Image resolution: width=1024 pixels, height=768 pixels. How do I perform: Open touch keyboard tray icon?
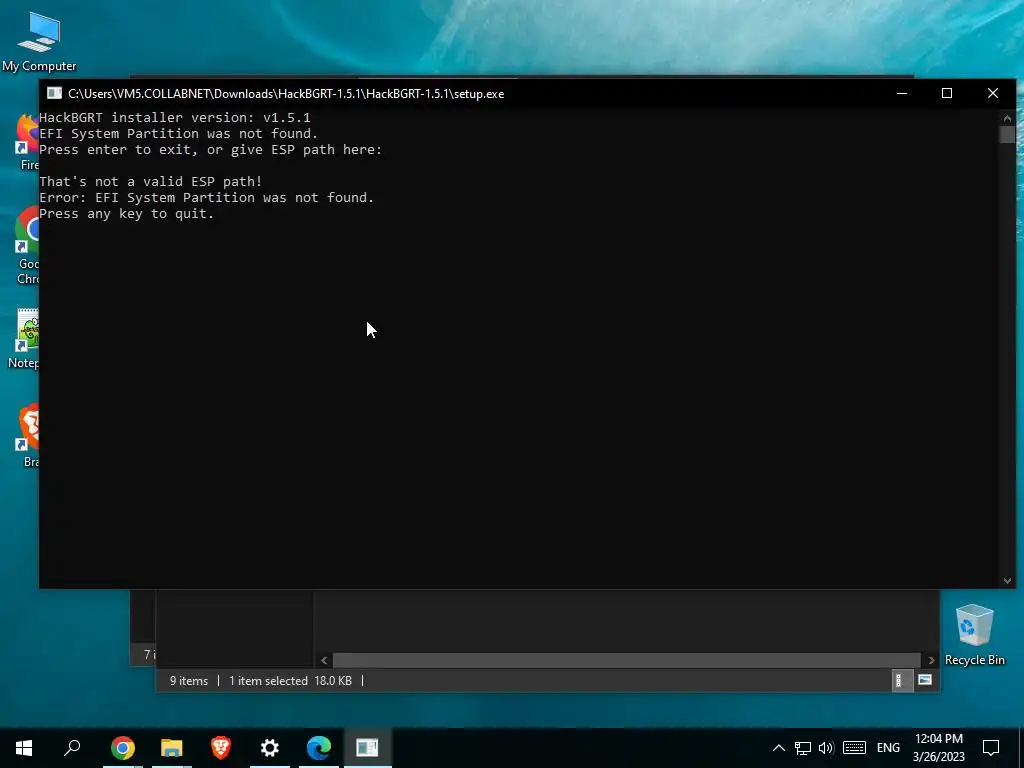pyautogui.click(x=854, y=748)
